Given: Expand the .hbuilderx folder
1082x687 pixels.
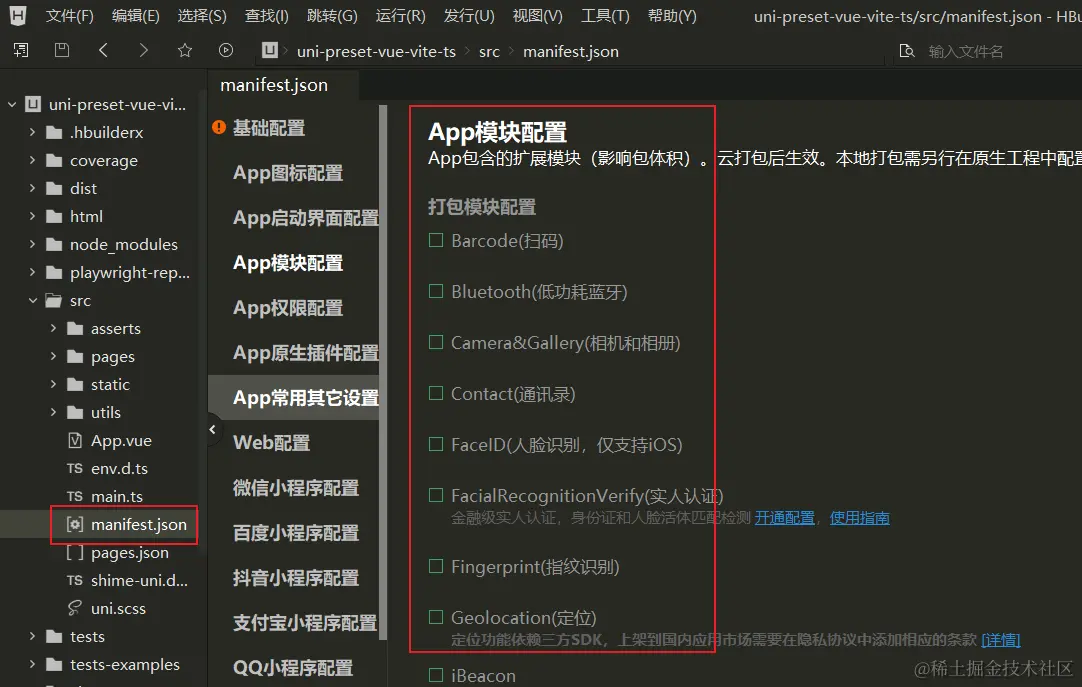Looking at the screenshot, I should click(32, 132).
